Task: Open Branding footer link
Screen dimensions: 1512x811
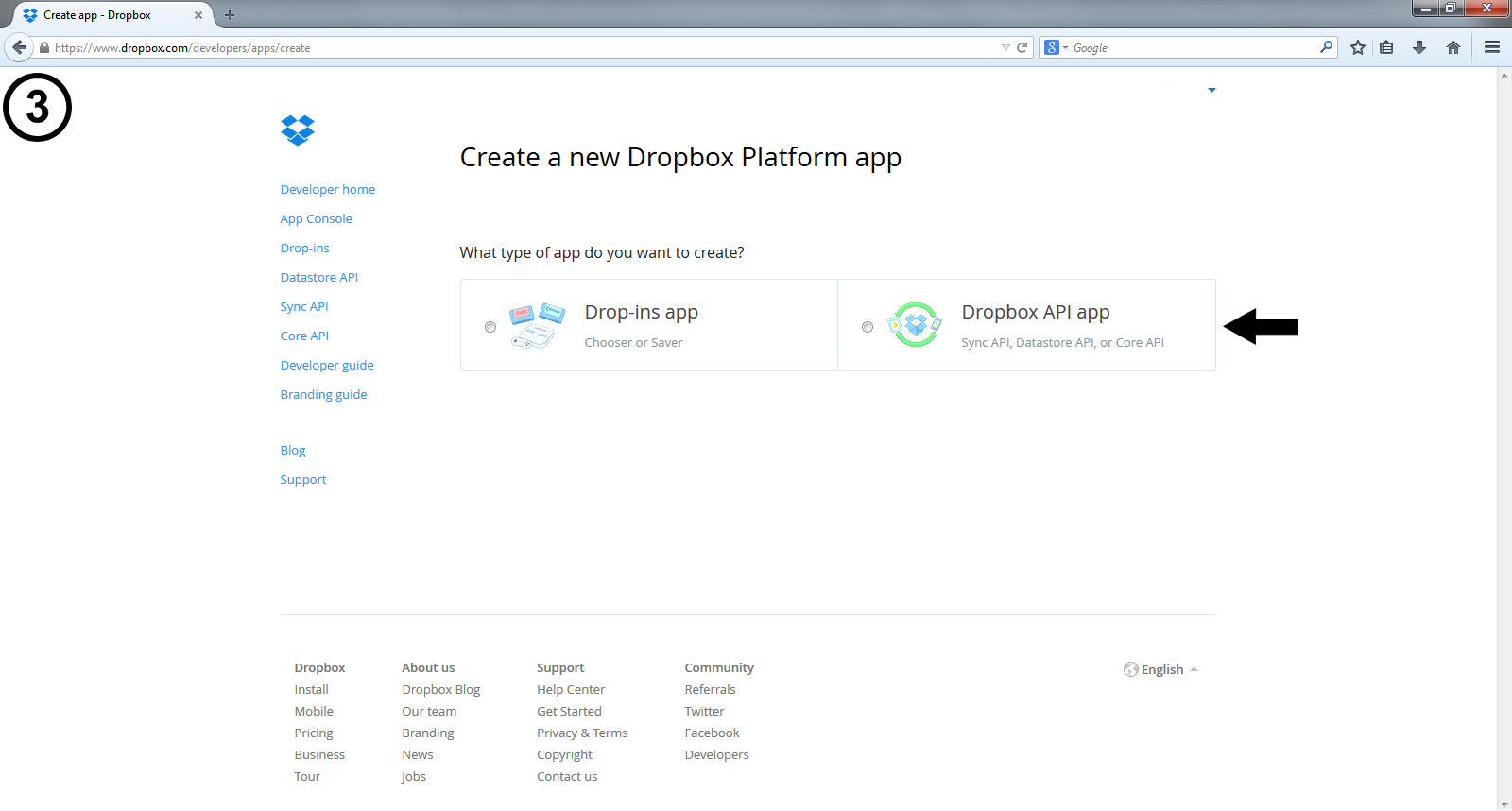Action: point(428,733)
